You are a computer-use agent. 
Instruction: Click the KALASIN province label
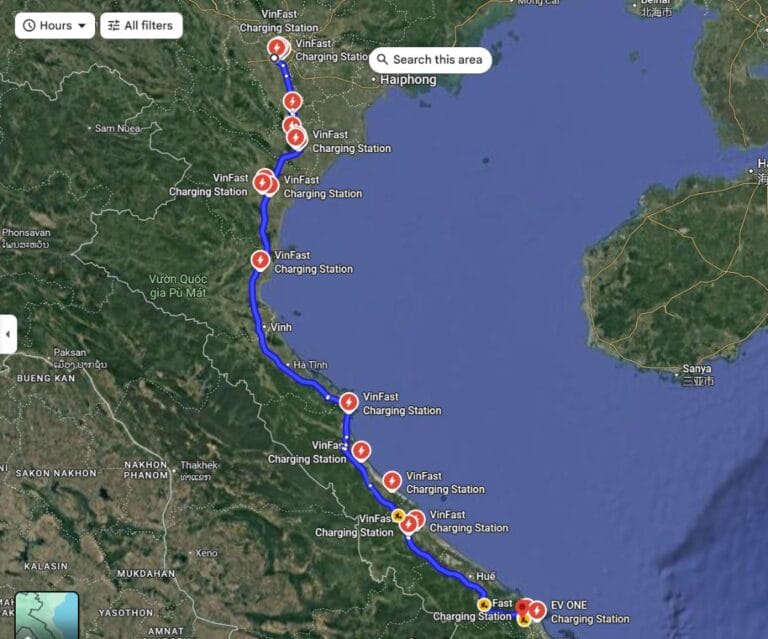coord(46,567)
